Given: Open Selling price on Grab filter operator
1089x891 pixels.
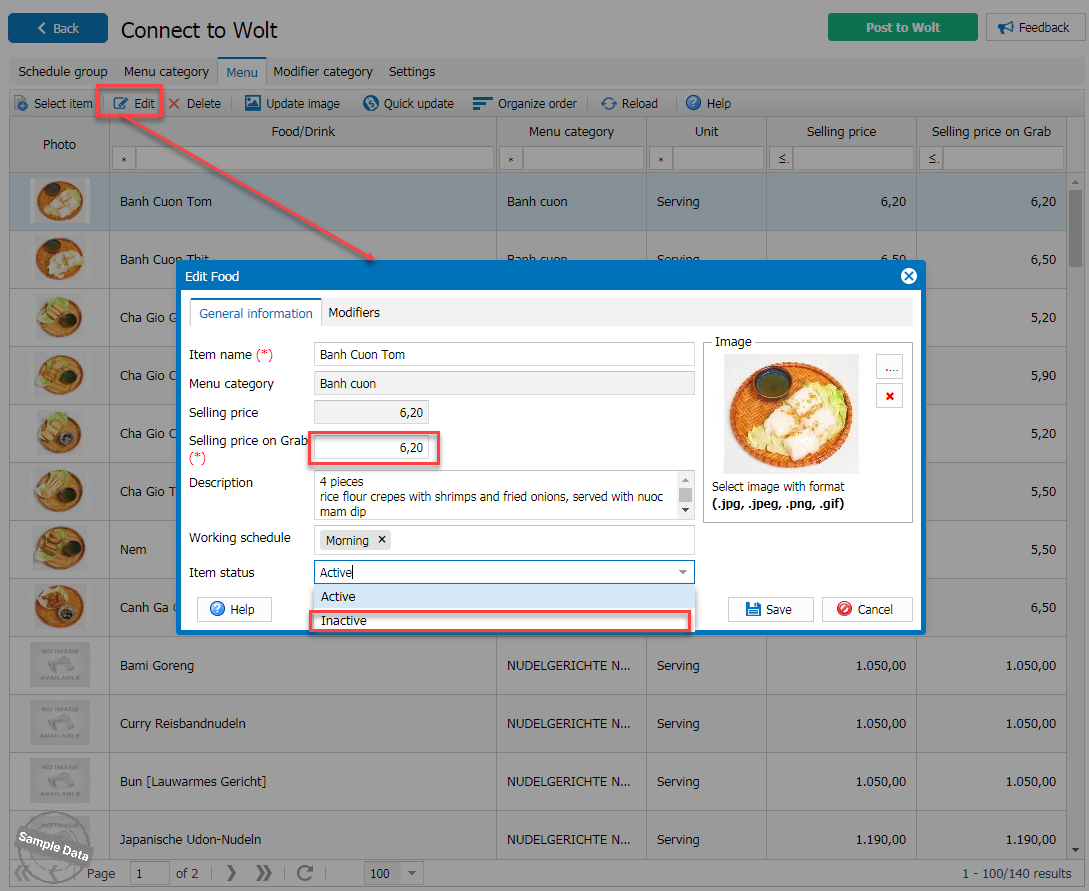Looking at the screenshot, I should point(932,159).
